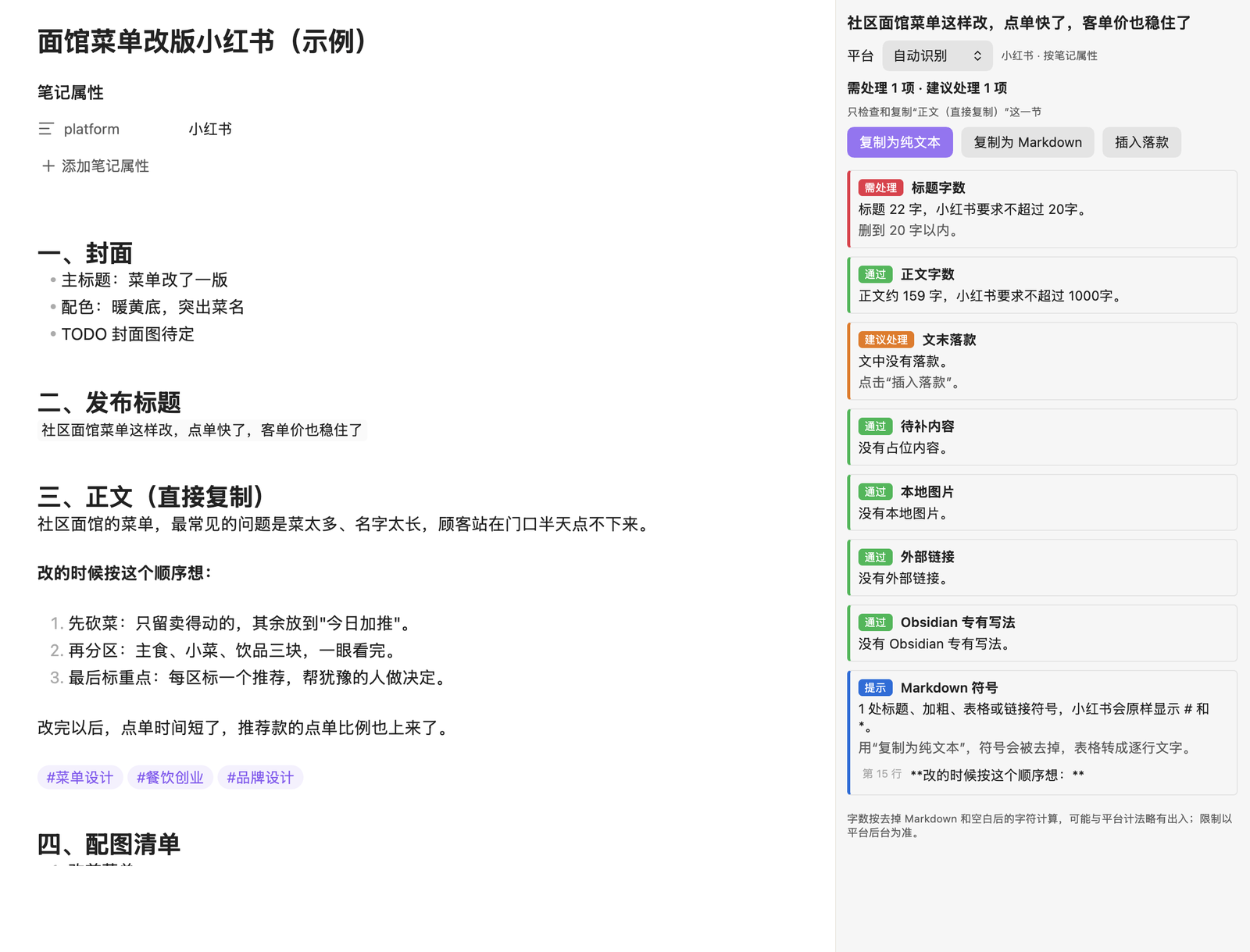The width and height of the screenshot is (1250, 952).
Task: Click the Obsidian 专有写法 check card
Action: pos(1042,633)
